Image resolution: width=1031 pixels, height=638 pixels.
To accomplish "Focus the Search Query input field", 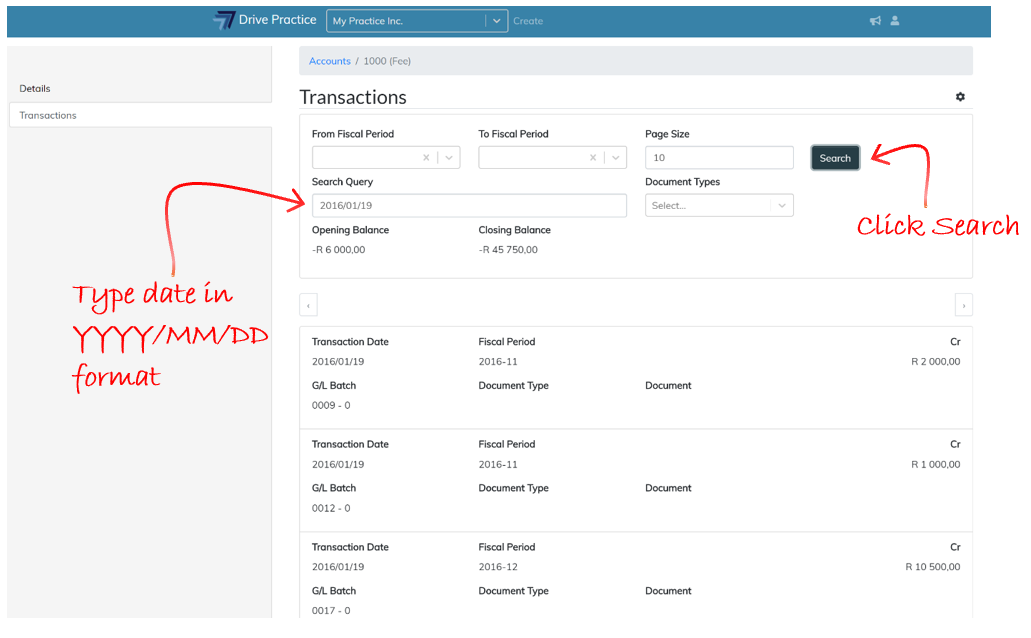I will (x=468, y=206).
